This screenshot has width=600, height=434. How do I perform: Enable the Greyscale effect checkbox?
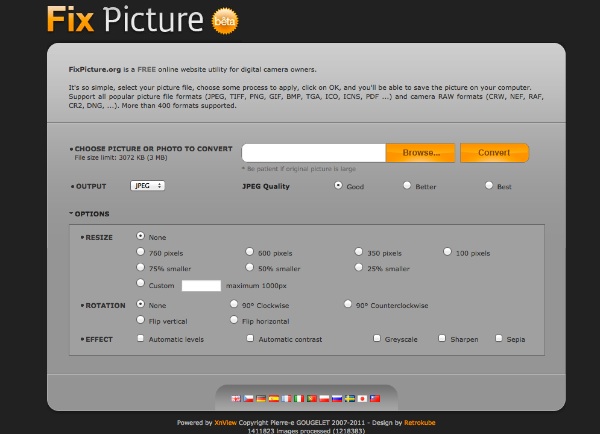tap(379, 339)
